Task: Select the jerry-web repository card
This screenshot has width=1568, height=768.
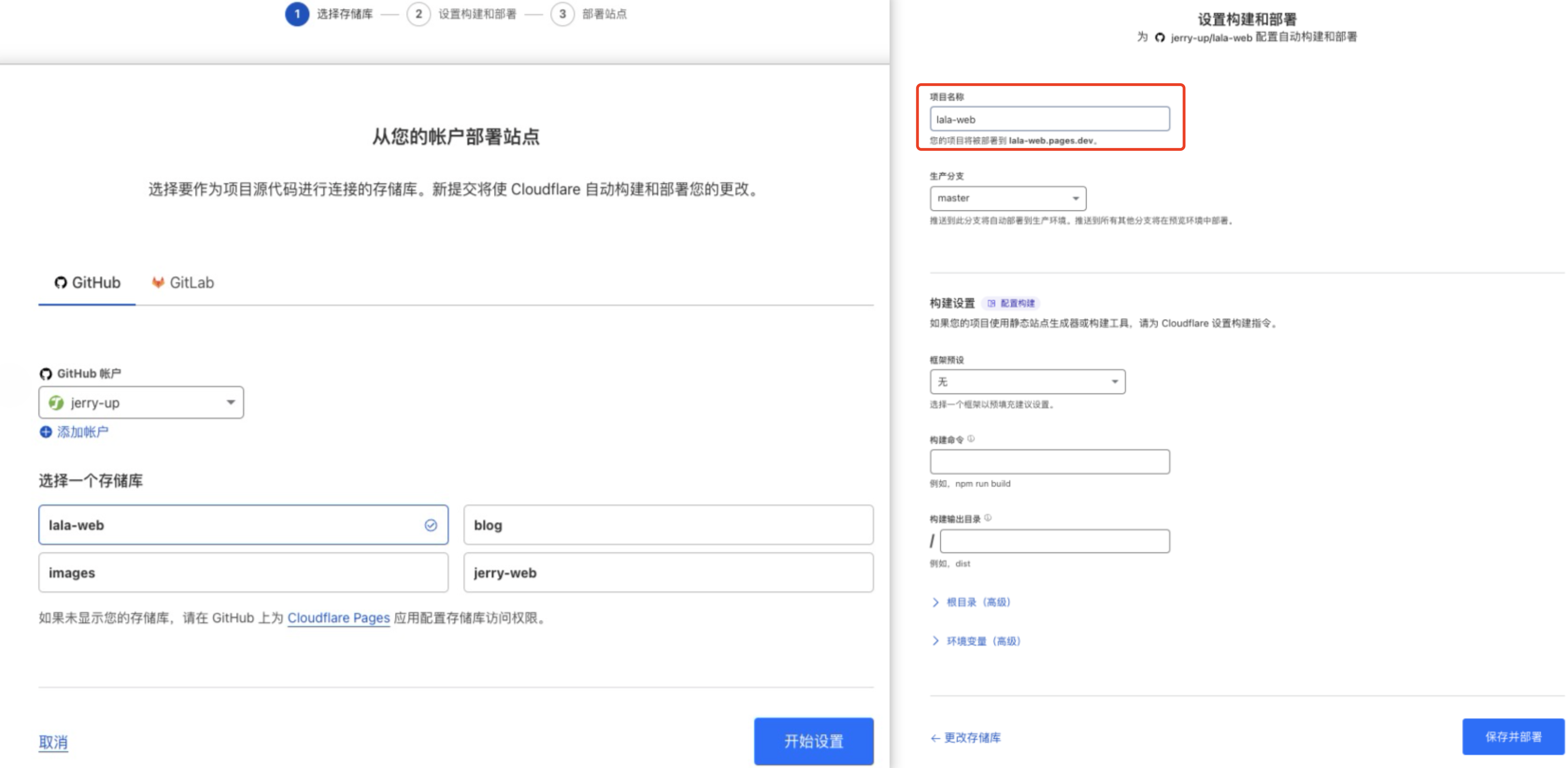Action: [x=668, y=572]
